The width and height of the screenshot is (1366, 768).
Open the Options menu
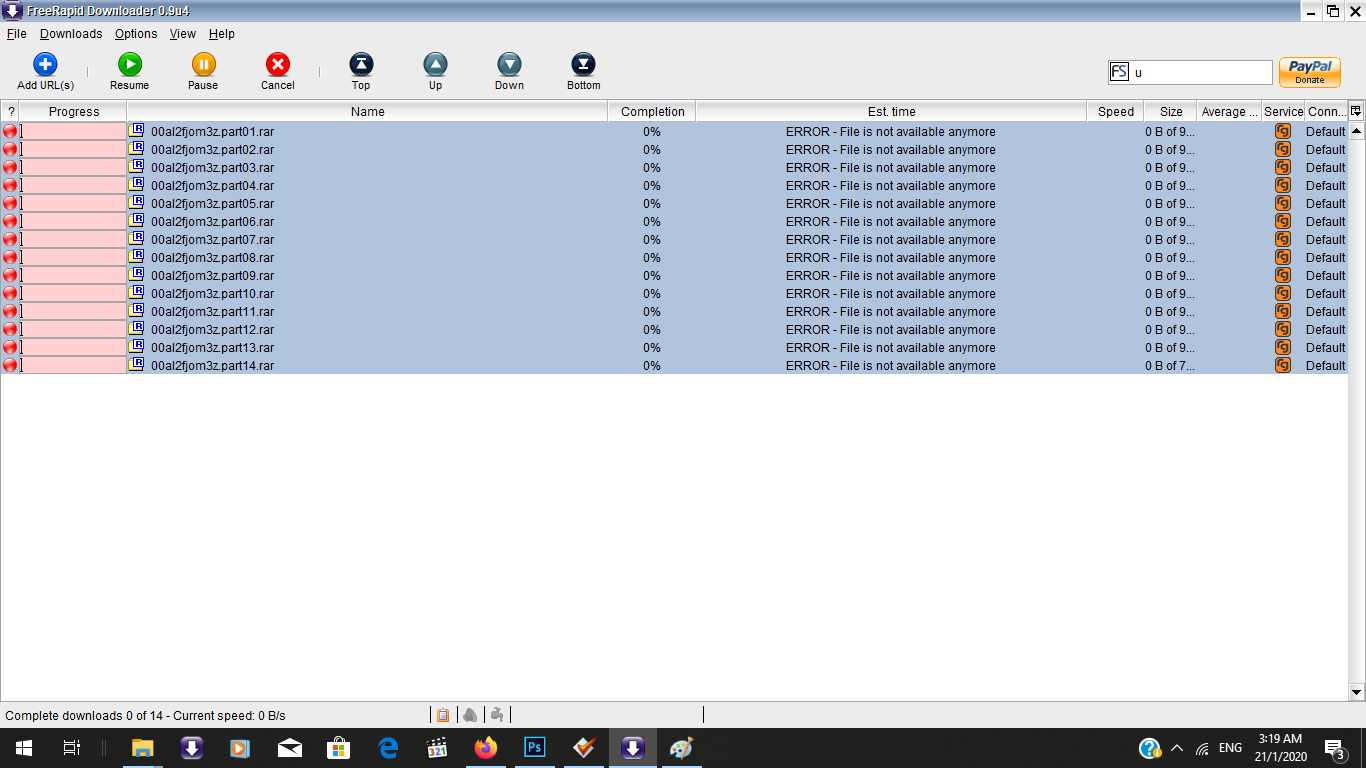click(136, 33)
